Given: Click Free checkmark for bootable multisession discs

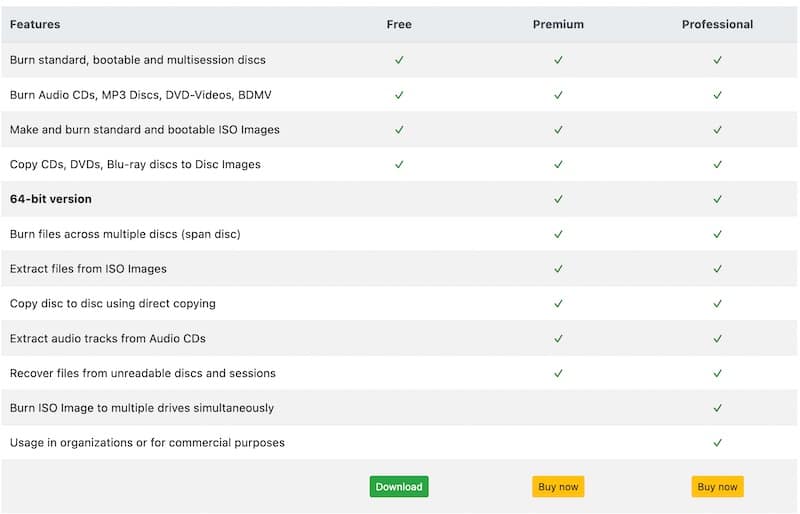Looking at the screenshot, I should pos(399,60).
